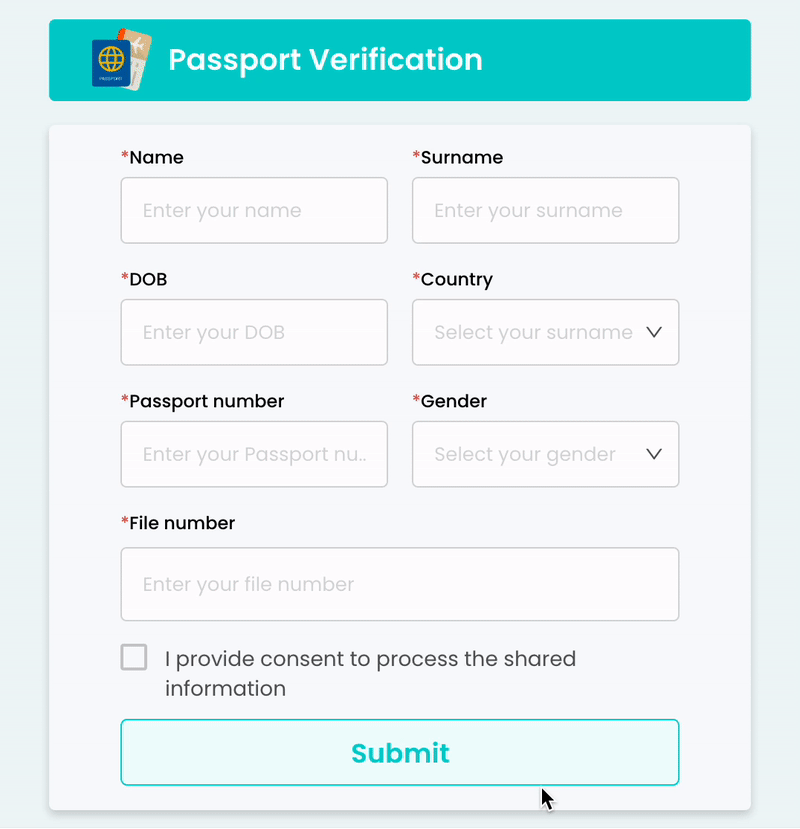Open the Gender dropdown

[x=533, y=455]
